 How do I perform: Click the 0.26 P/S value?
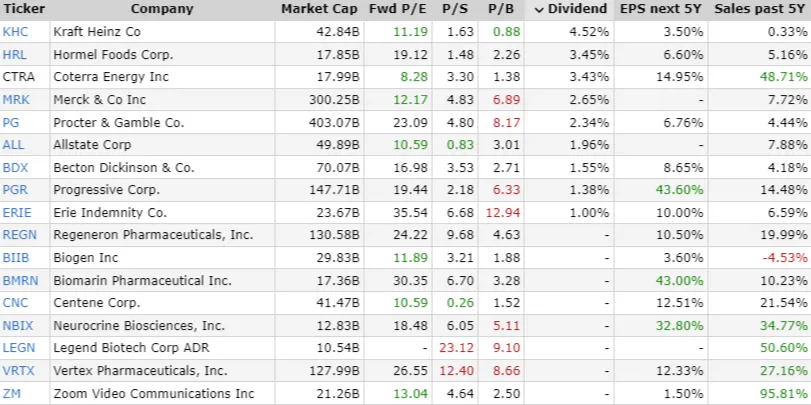[x=460, y=303]
